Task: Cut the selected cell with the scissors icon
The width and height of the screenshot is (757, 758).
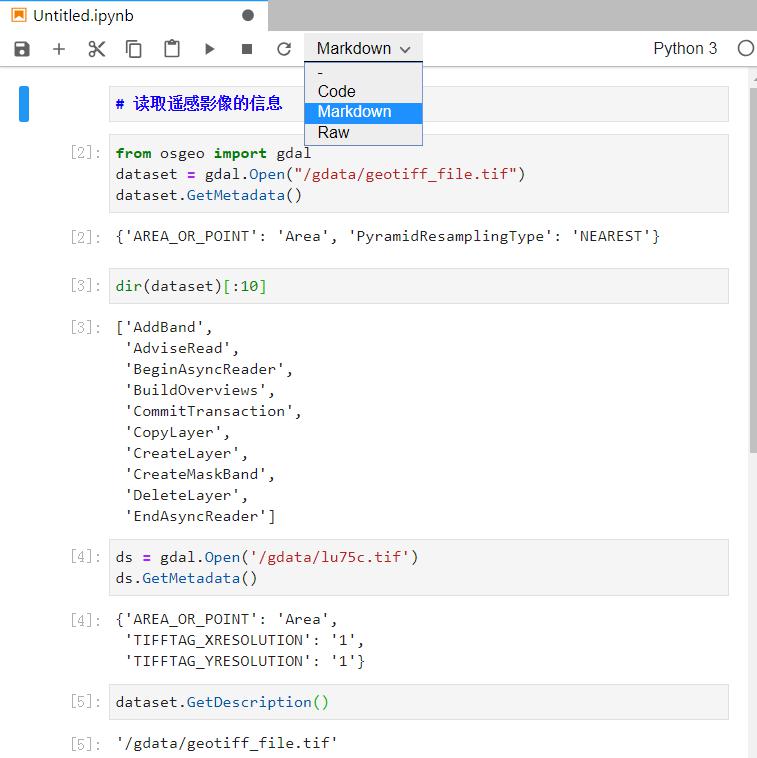Action: (96, 49)
